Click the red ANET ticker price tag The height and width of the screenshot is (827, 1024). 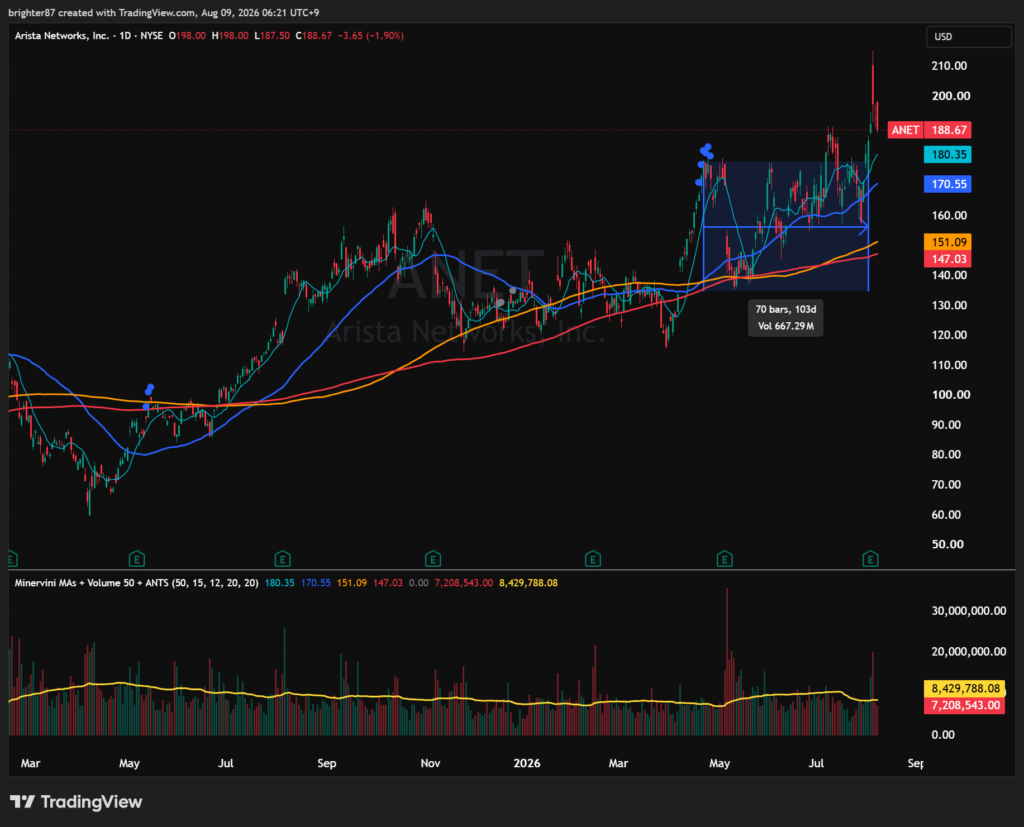pyautogui.click(x=905, y=130)
